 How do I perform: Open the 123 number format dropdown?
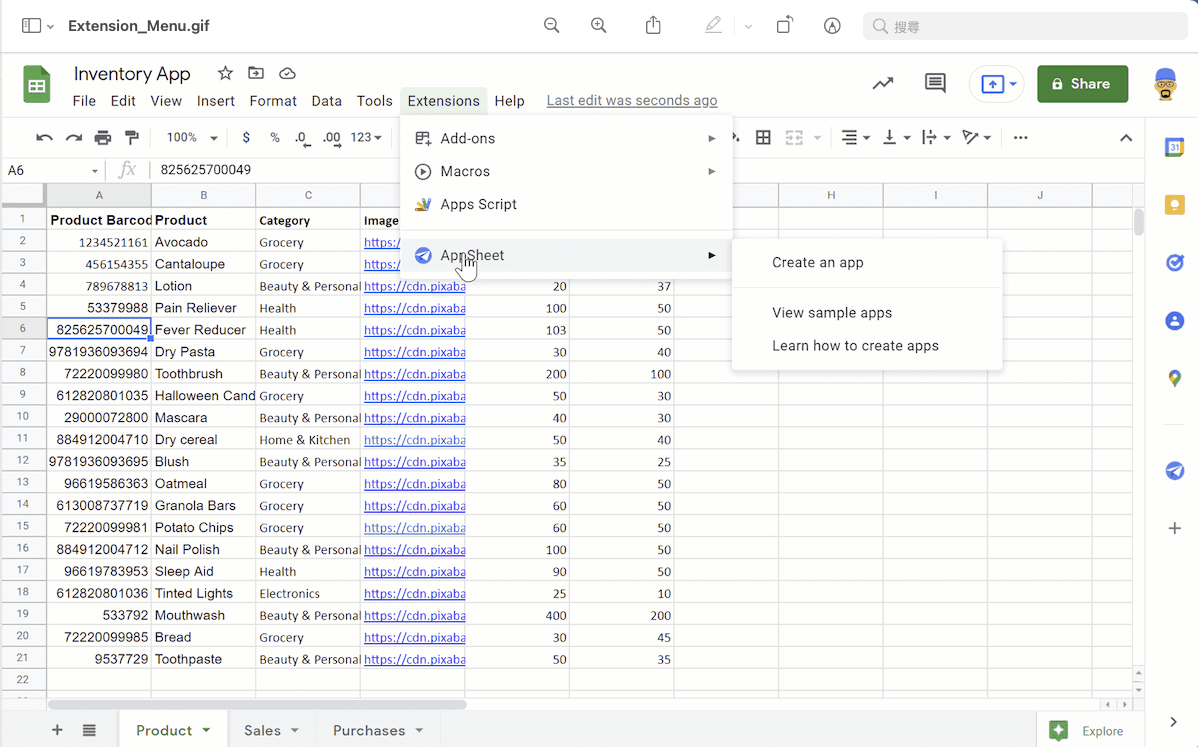tap(366, 138)
